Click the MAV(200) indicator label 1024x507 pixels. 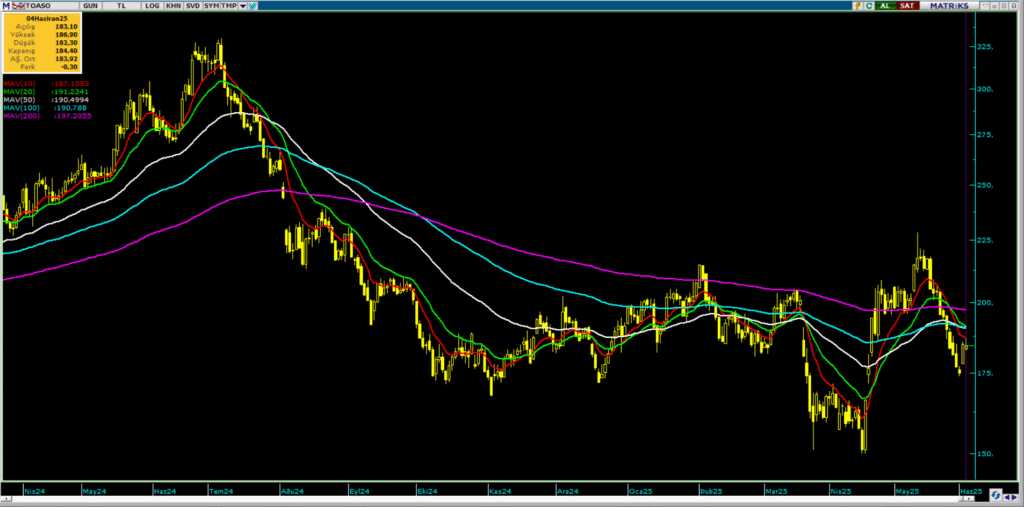(x=22, y=115)
